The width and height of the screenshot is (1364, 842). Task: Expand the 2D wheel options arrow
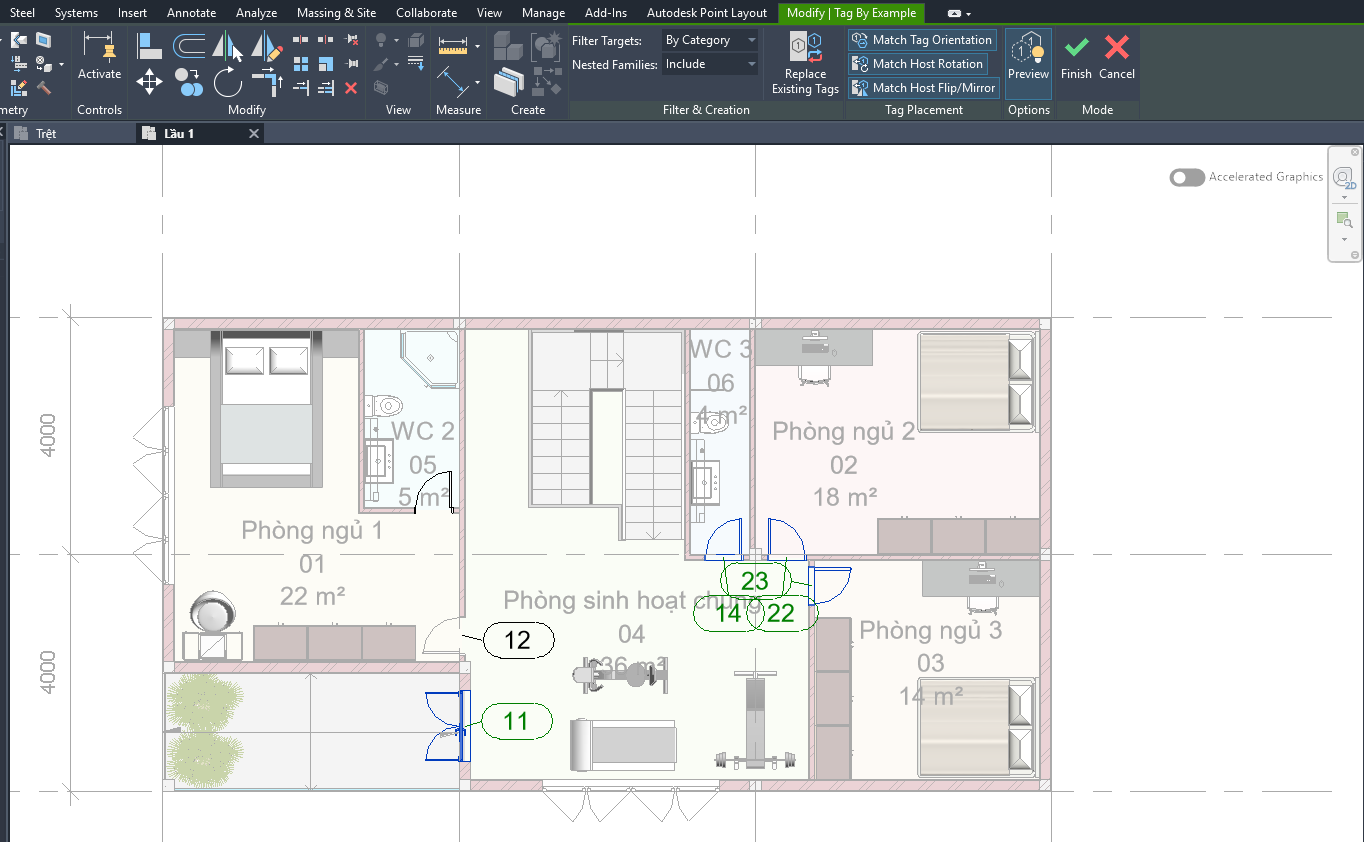[x=1344, y=196]
